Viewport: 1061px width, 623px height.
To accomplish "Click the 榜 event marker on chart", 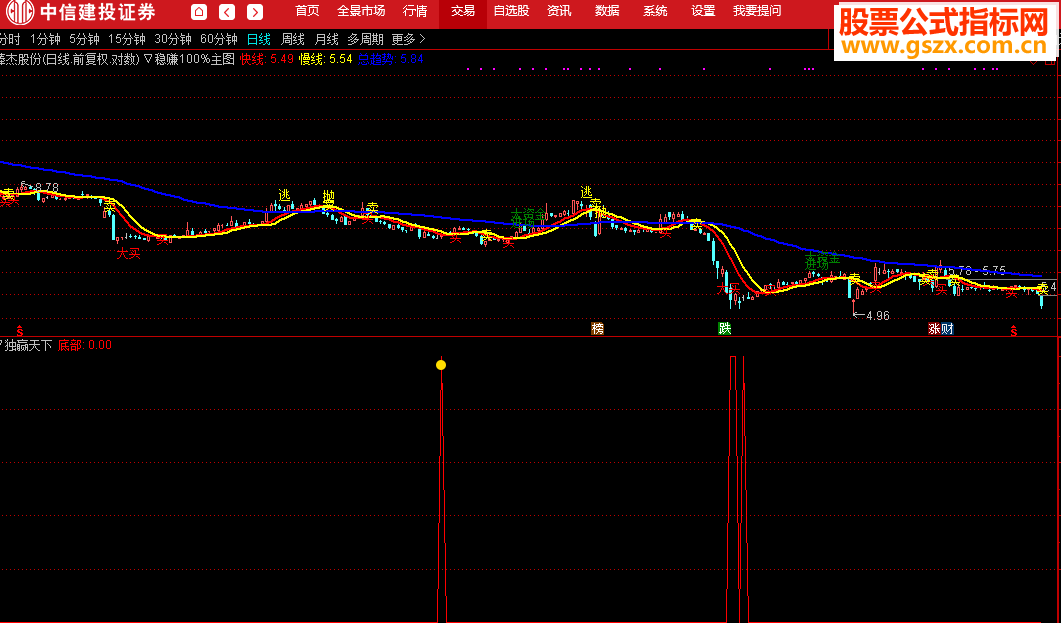I will (x=597, y=329).
